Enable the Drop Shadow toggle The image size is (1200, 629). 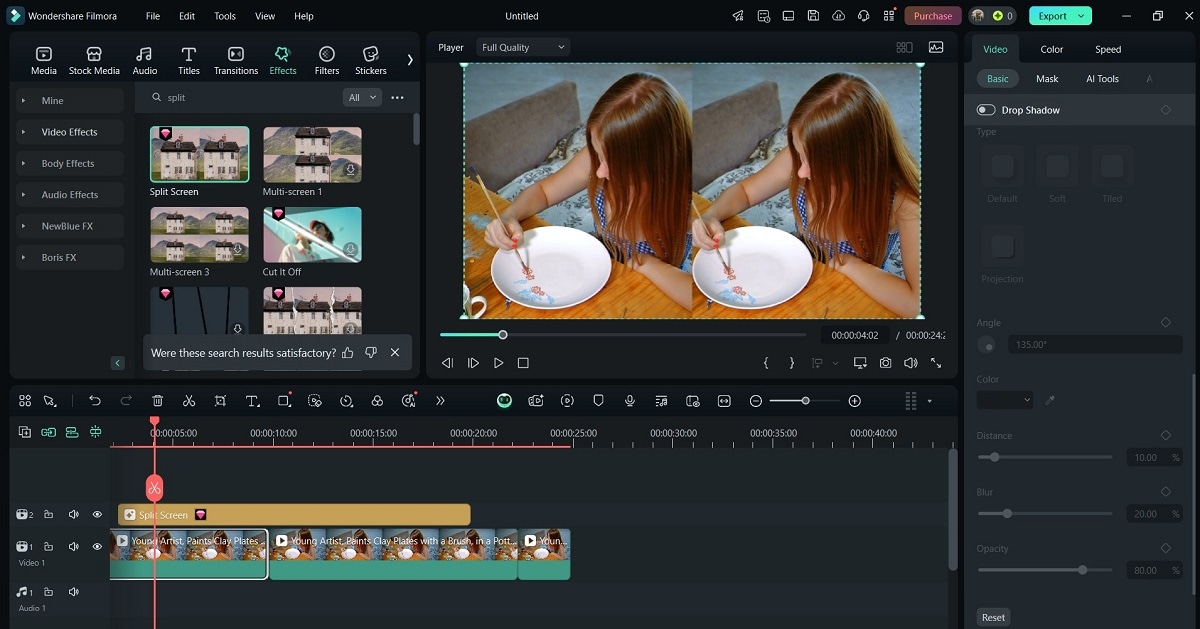coord(986,110)
